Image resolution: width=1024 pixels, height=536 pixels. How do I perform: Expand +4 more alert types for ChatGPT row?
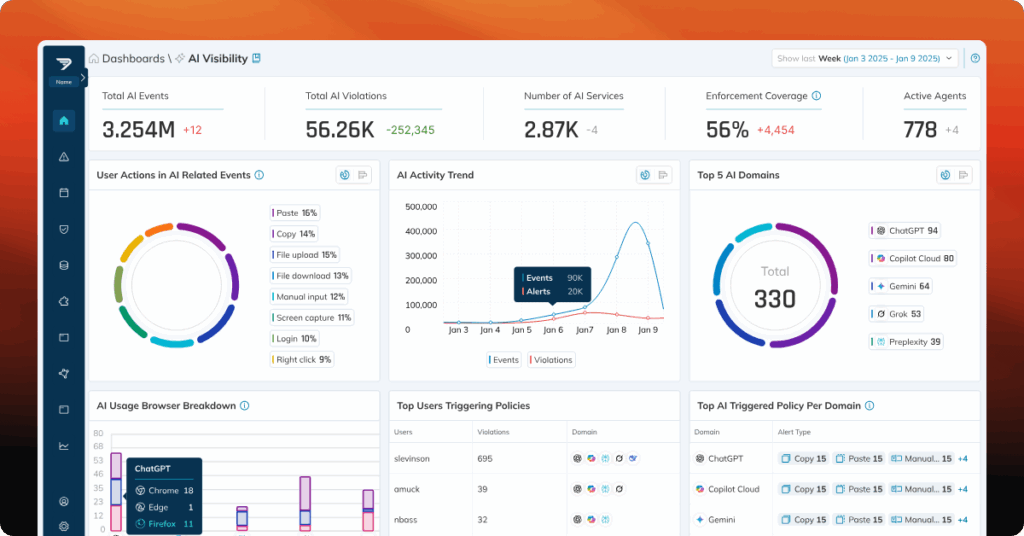[x=963, y=459]
